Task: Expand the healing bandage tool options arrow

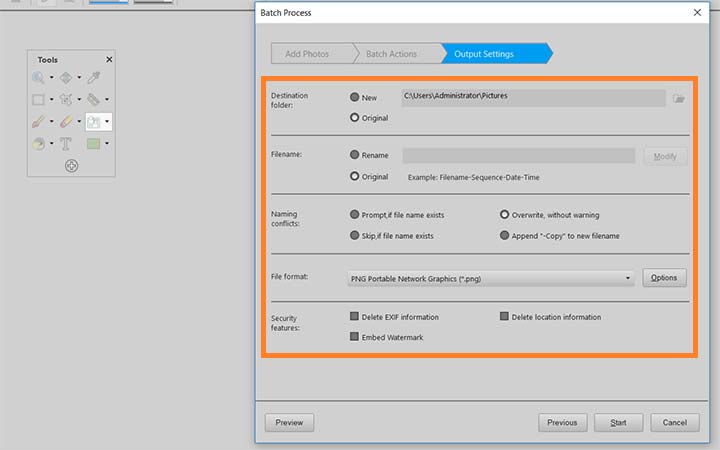Action: 107,99
